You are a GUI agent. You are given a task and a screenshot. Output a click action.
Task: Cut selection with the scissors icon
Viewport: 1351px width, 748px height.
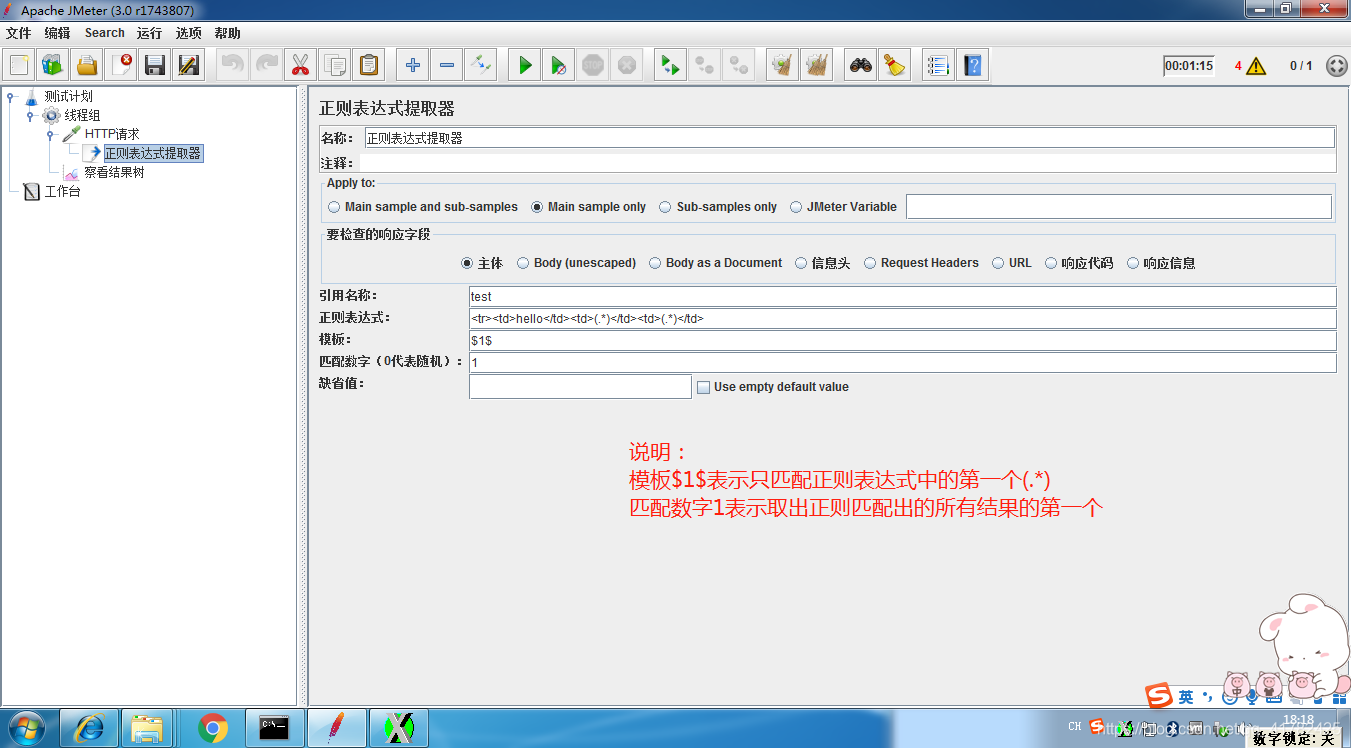click(x=301, y=66)
